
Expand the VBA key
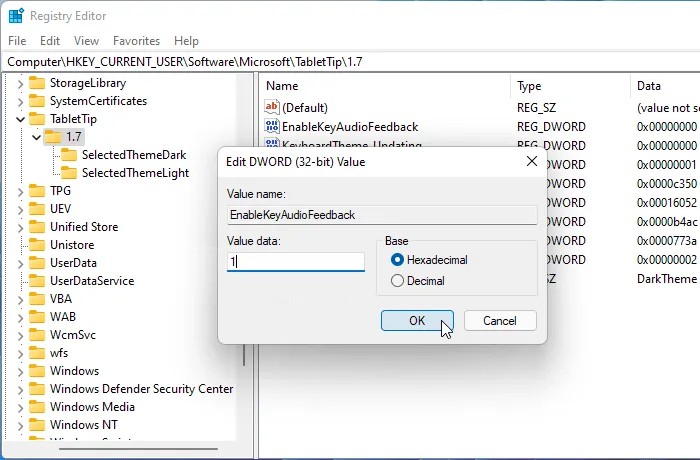[x=21, y=300]
